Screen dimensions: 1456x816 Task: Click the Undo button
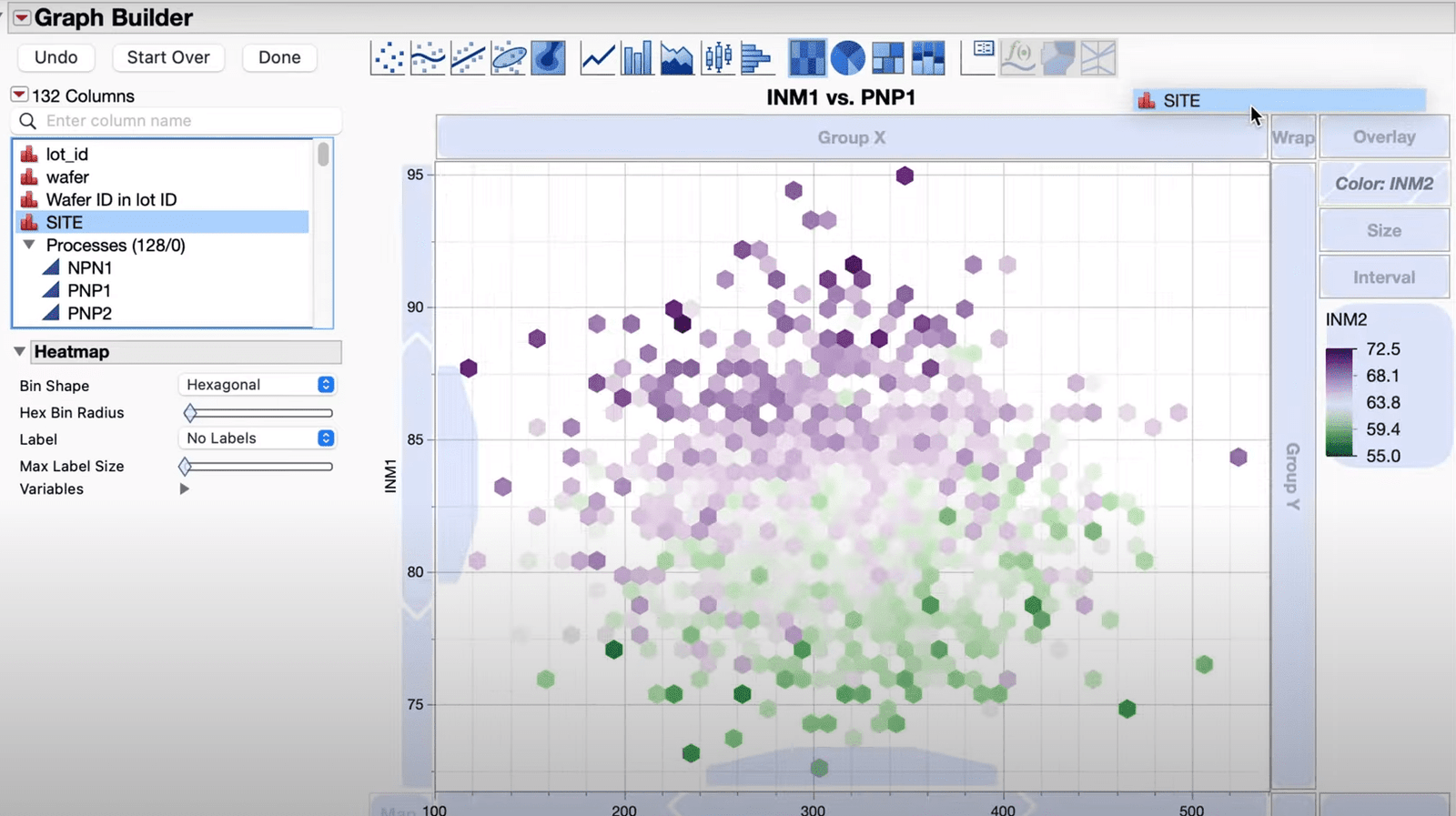(x=56, y=57)
